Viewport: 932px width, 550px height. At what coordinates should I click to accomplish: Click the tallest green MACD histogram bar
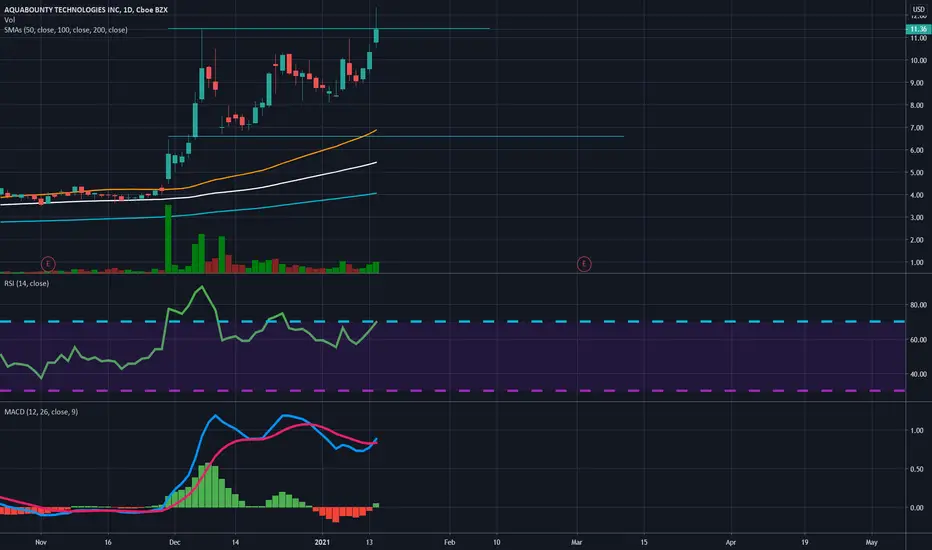click(x=207, y=485)
